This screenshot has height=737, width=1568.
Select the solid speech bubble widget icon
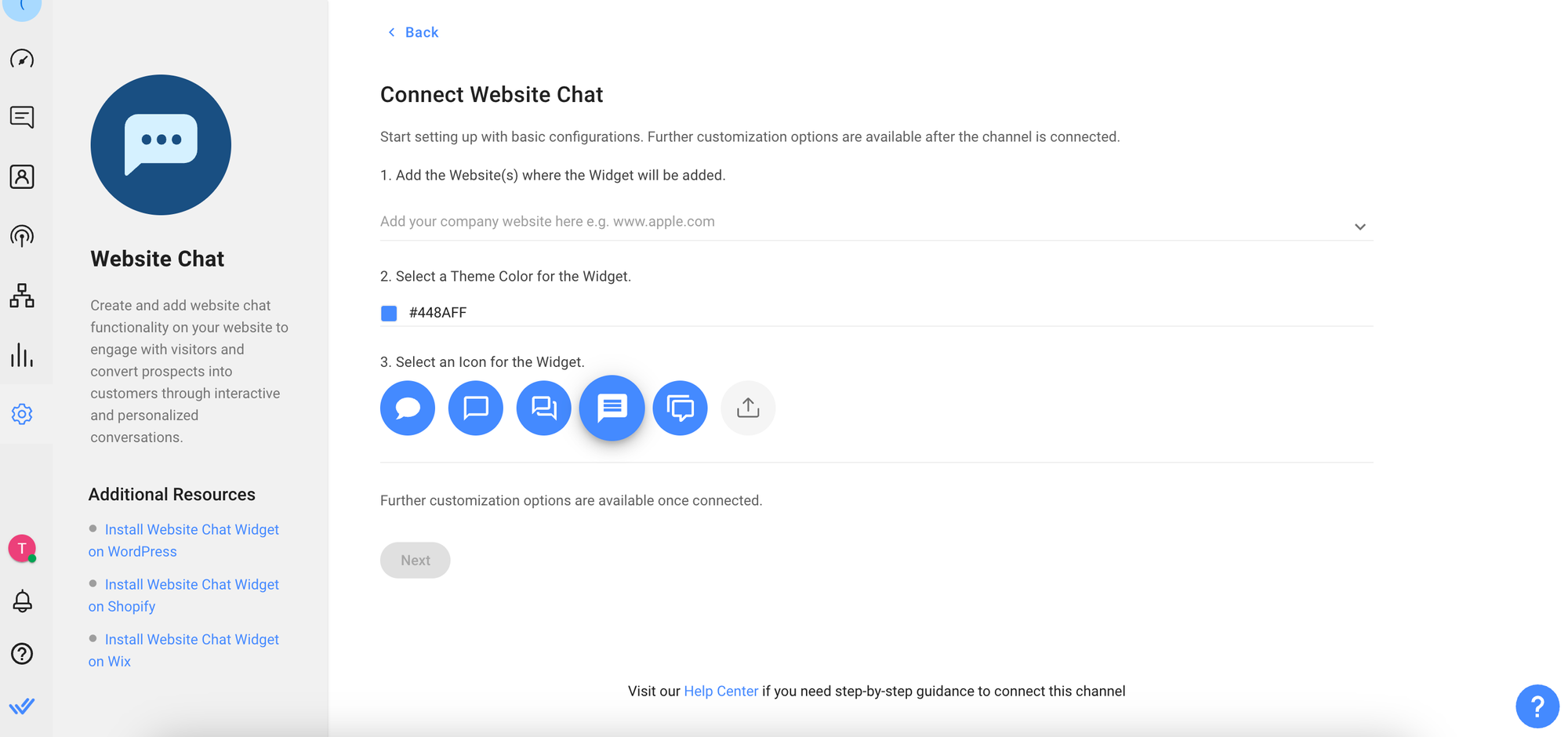tap(408, 408)
